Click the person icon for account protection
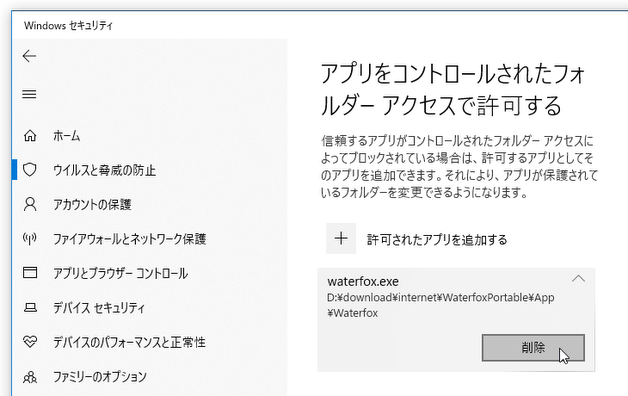This screenshot has width=628, height=396. (x=30, y=204)
